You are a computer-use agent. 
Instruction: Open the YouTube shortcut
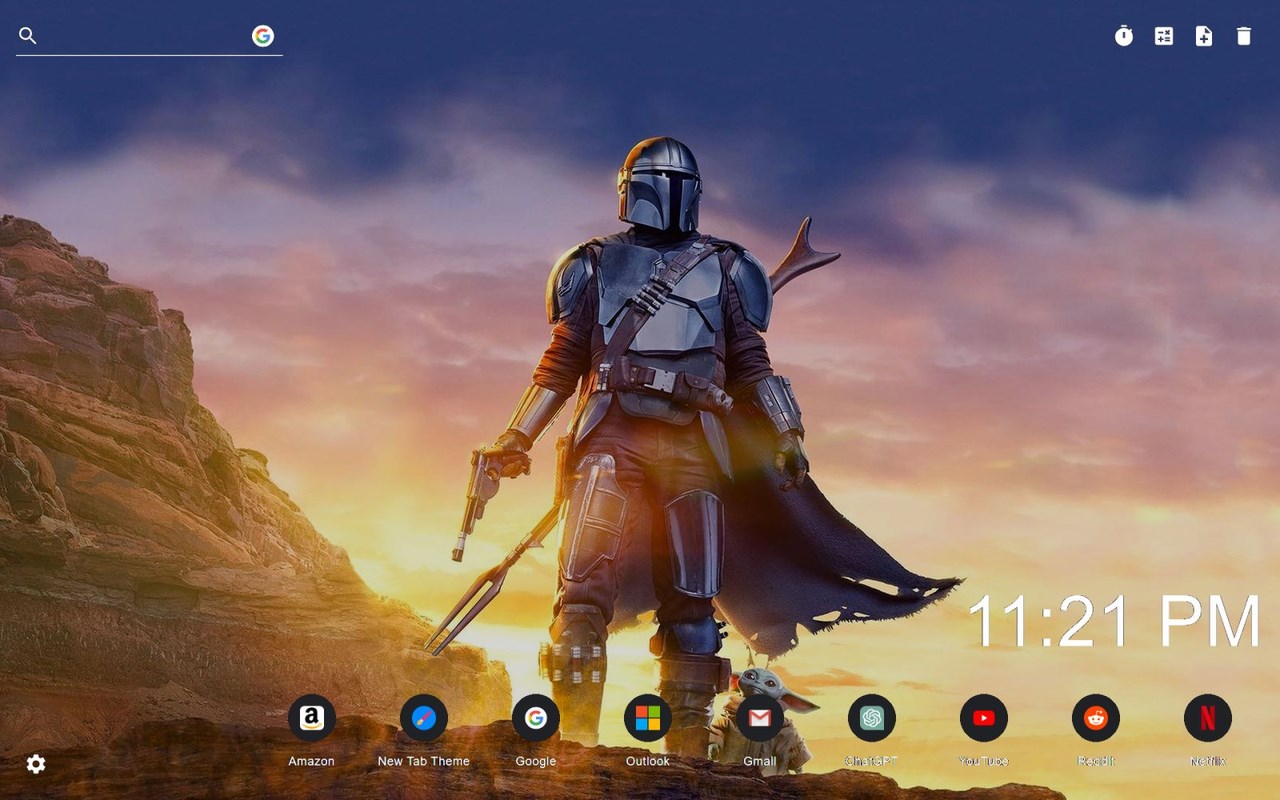coord(984,718)
